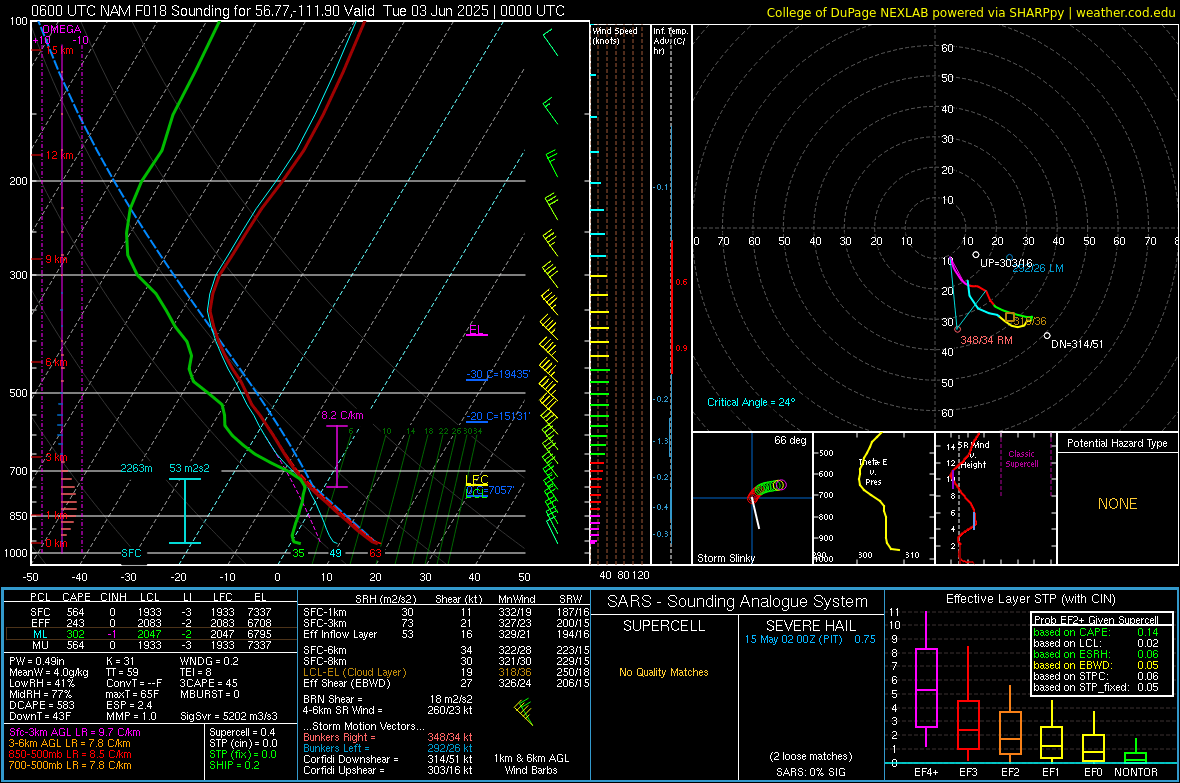Viewport: 1180px width, 783px height.
Task: Select the magenta OMEGA label
Action: 62,29
